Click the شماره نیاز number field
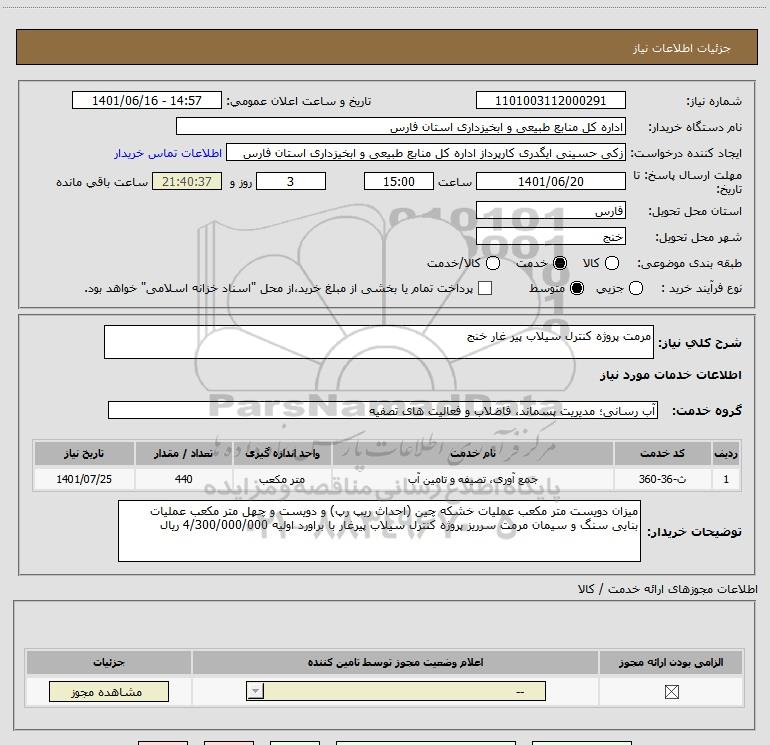The height and width of the screenshot is (745, 770). [x=550, y=101]
